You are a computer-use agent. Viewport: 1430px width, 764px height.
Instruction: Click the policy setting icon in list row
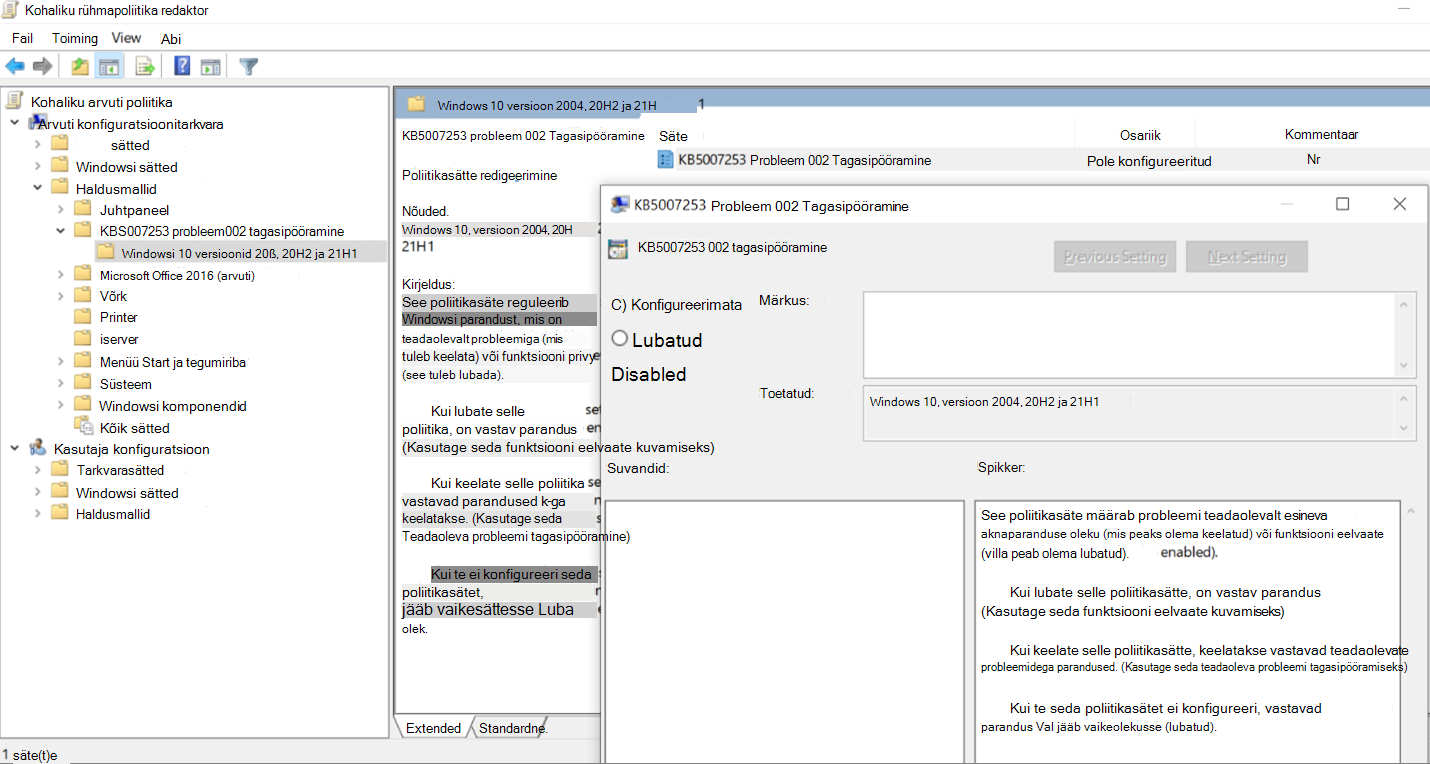(x=666, y=159)
